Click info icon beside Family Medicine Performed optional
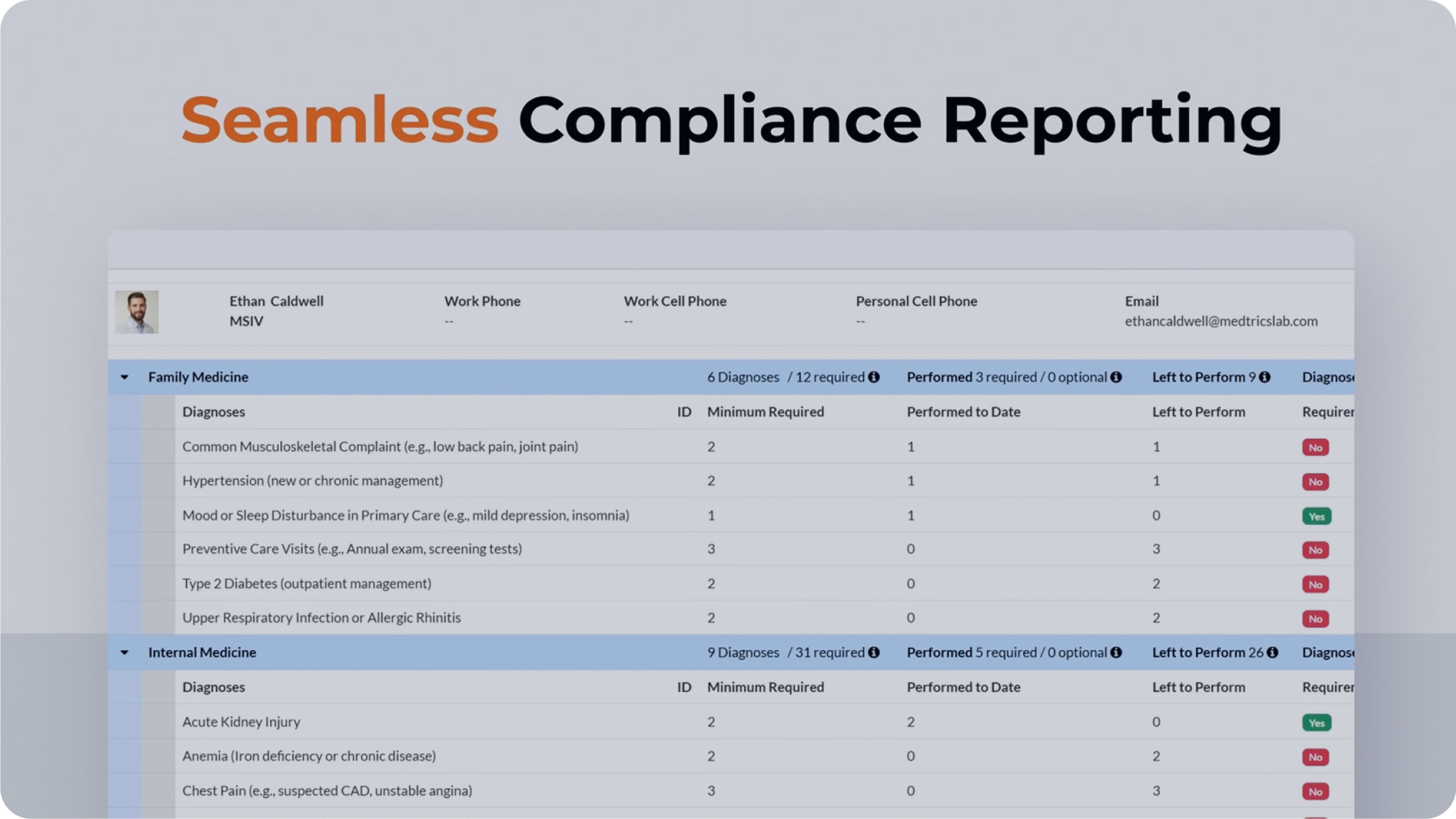The height and width of the screenshot is (819, 1456). click(x=1116, y=377)
